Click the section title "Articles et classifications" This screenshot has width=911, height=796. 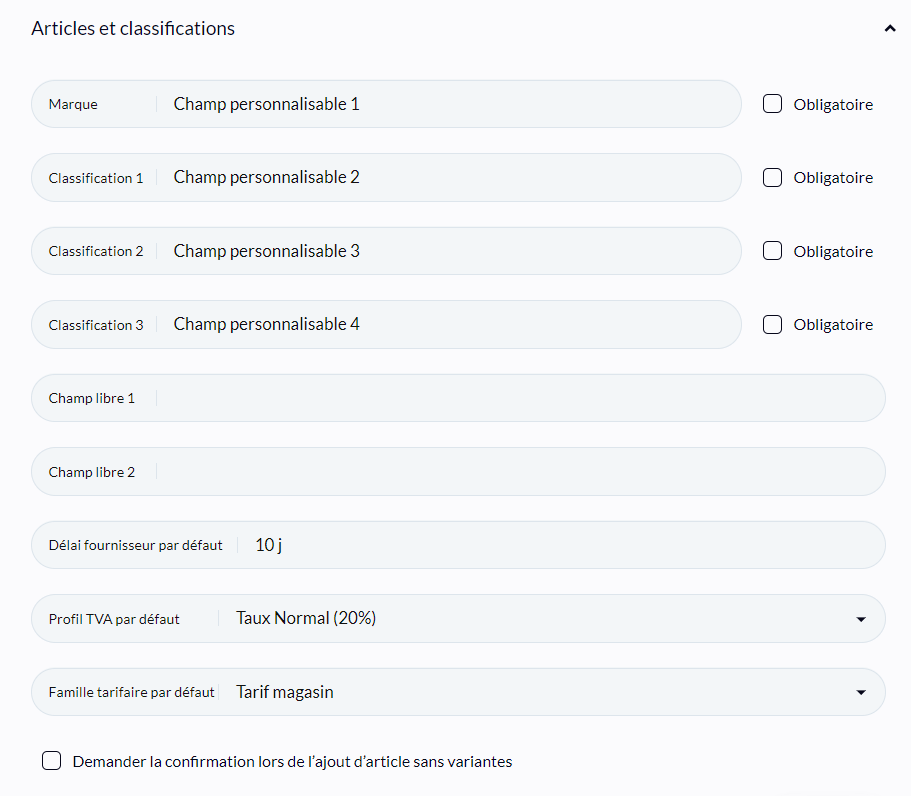[x=133, y=28]
